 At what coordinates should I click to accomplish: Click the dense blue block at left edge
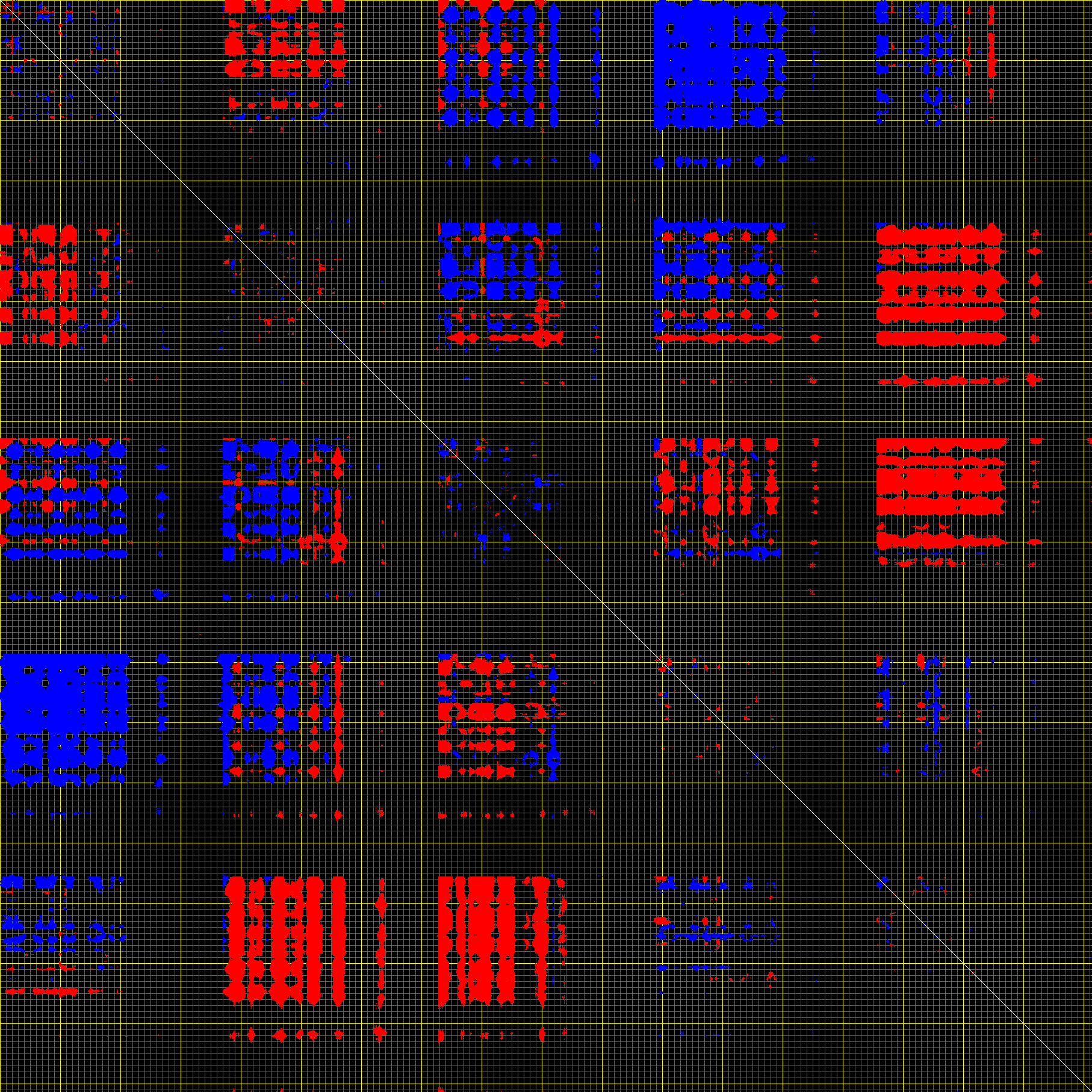(x=63, y=719)
